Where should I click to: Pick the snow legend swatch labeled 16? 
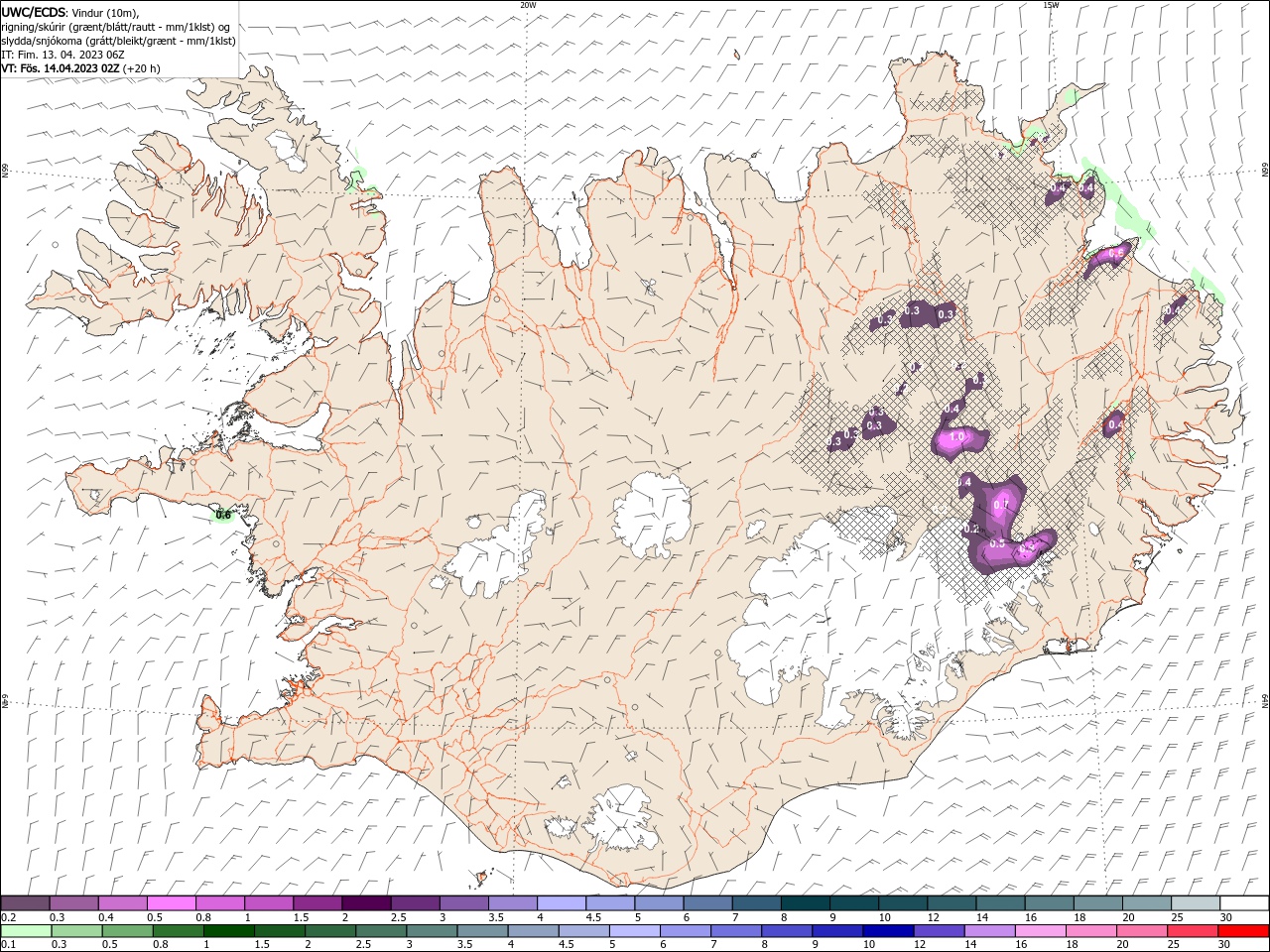tap(1049, 903)
